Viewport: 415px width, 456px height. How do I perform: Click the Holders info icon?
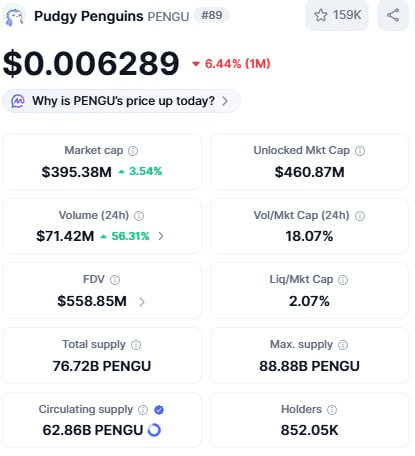pos(332,410)
